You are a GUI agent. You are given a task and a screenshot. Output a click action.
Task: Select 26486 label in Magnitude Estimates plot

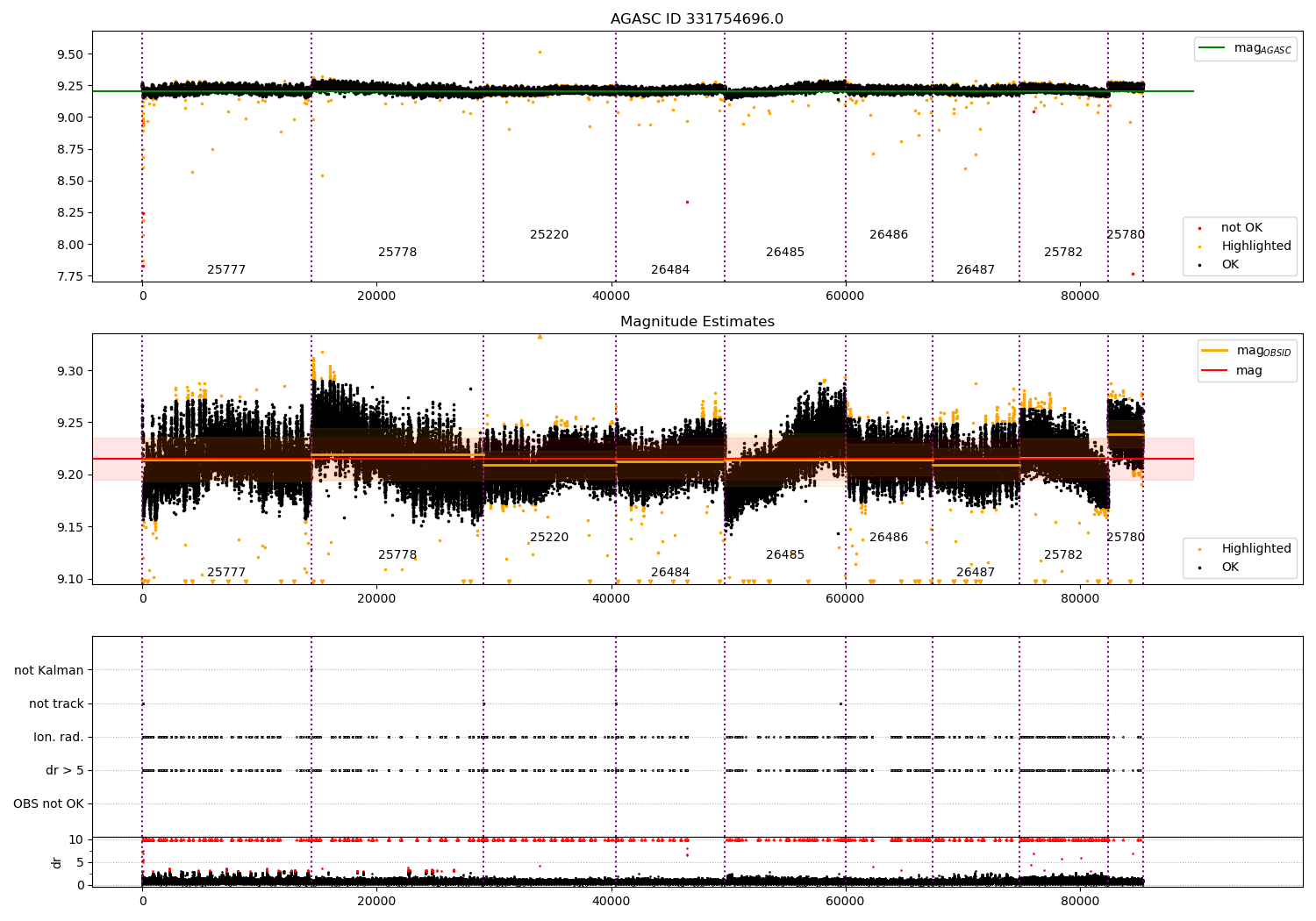(x=889, y=538)
